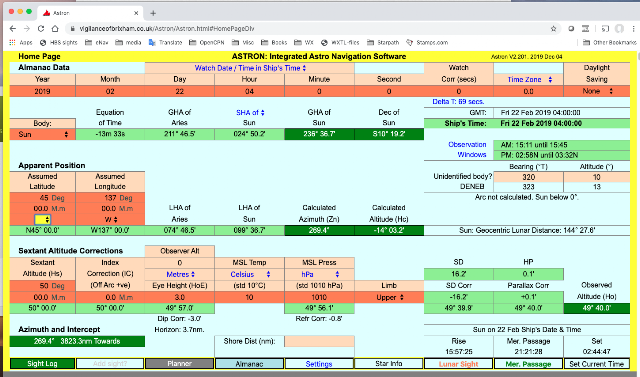
Task: Open the Translate bookmark
Action: pyautogui.click(x=165, y=42)
